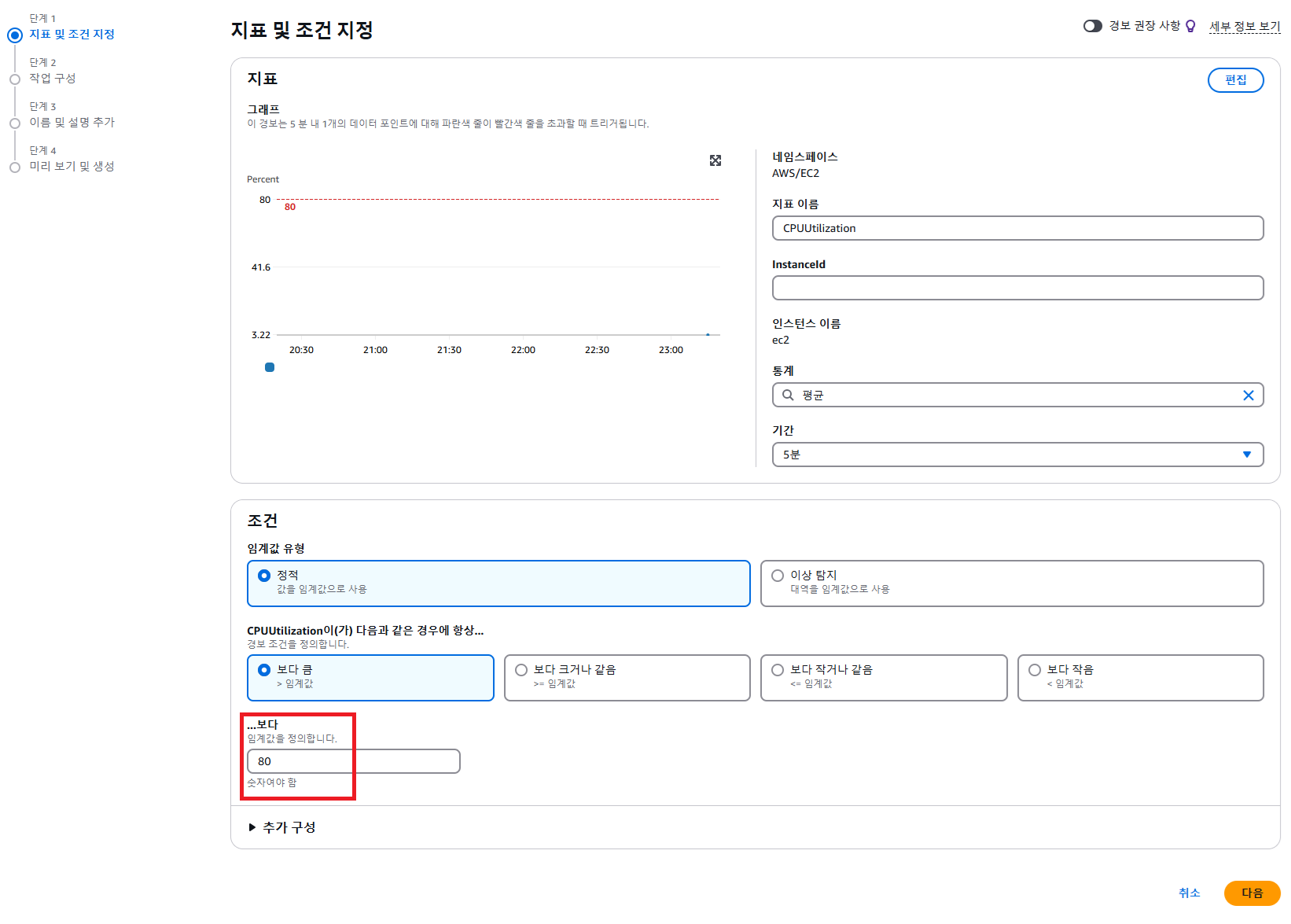Click the 취소 link
This screenshot has height=924, width=1291.
(x=1189, y=893)
